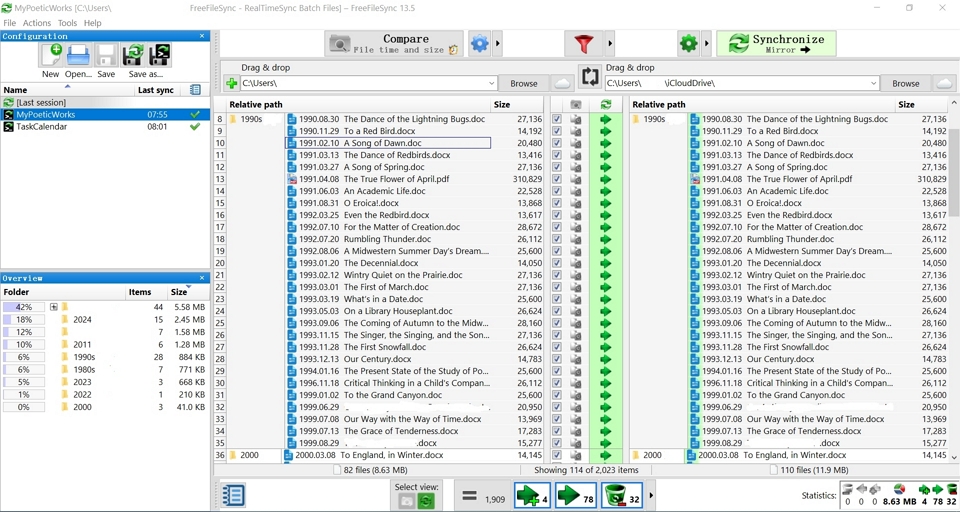The width and height of the screenshot is (960, 512).
Task: Open the Help menu
Action: (x=92, y=23)
